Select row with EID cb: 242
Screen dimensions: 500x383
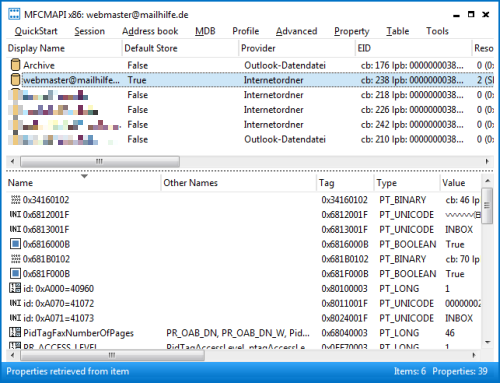[250, 124]
